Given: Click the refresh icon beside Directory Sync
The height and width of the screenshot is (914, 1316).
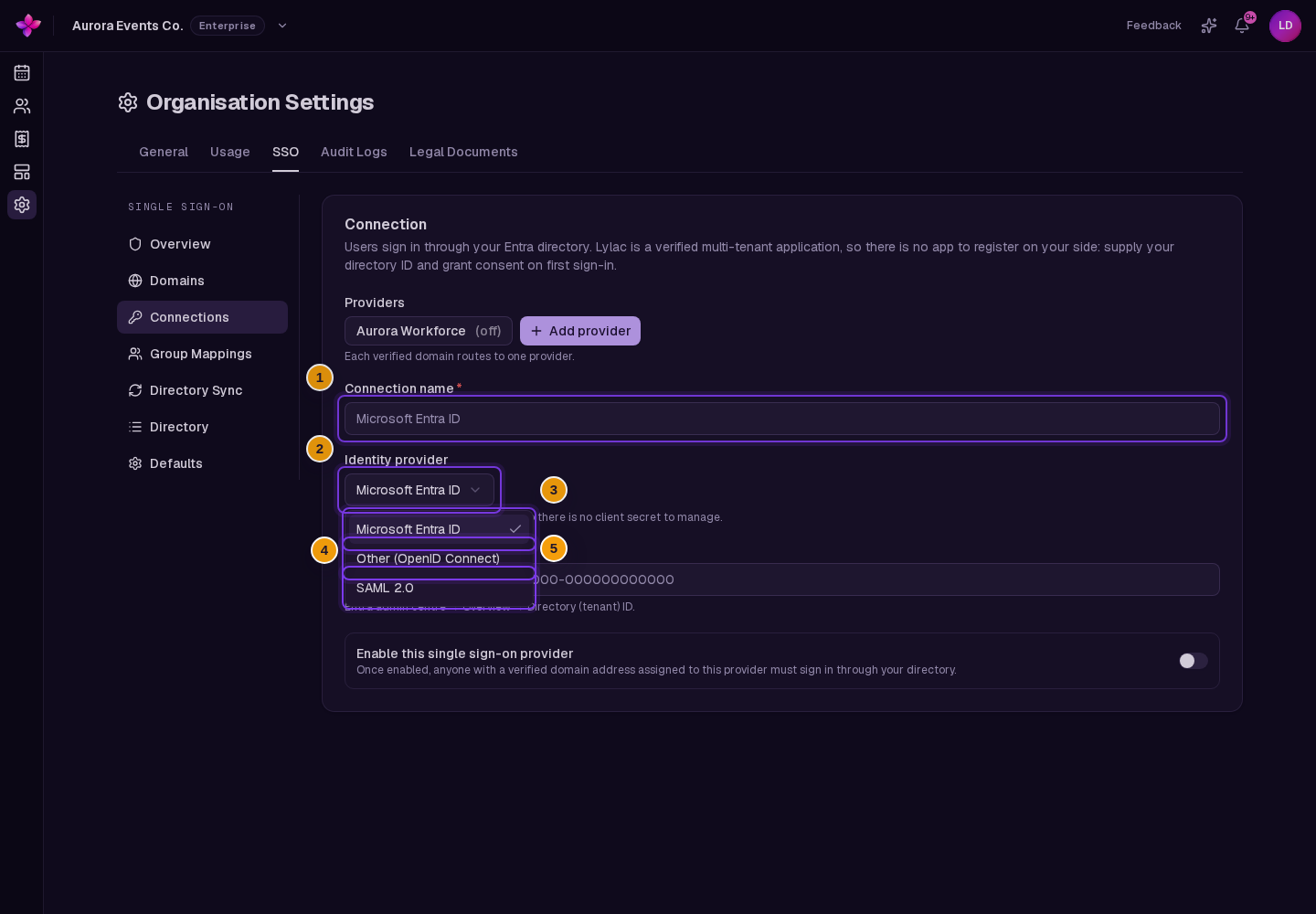Looking at the screenshot, I should [x=135, y=390].
